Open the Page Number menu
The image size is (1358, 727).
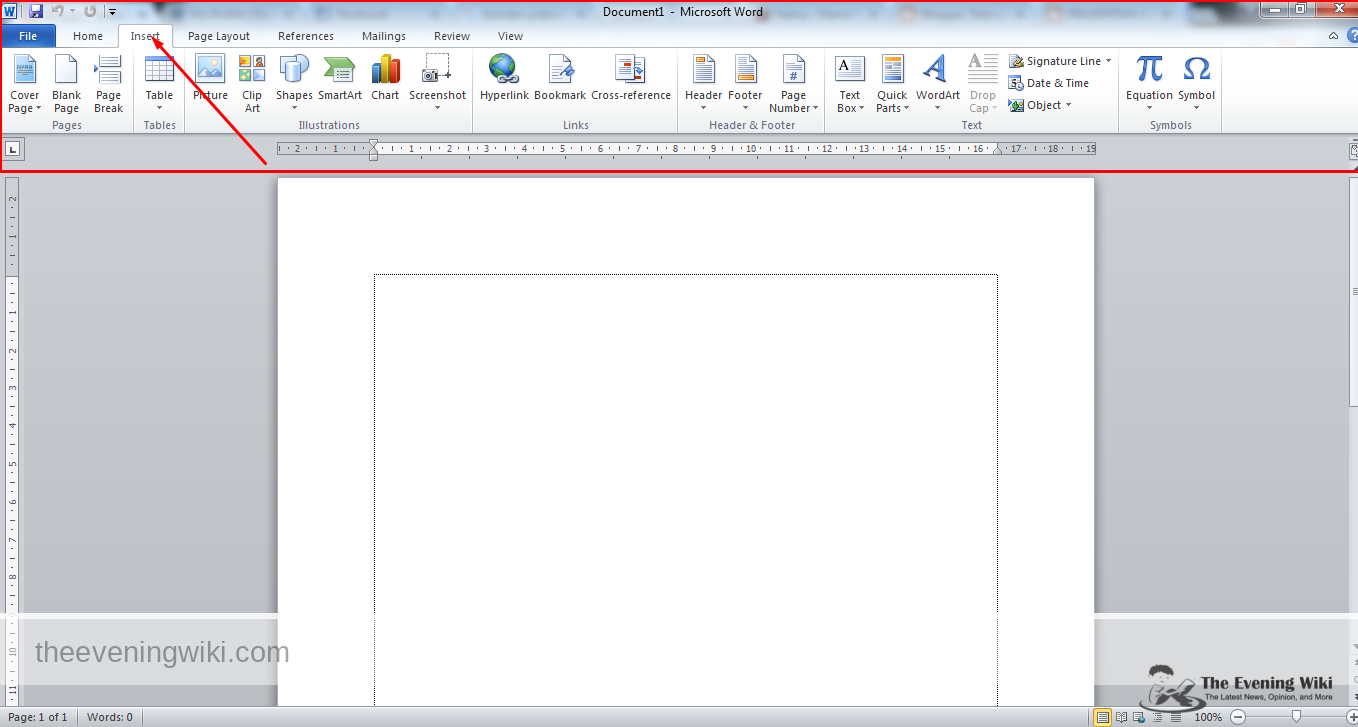click(x=793, y=84)
